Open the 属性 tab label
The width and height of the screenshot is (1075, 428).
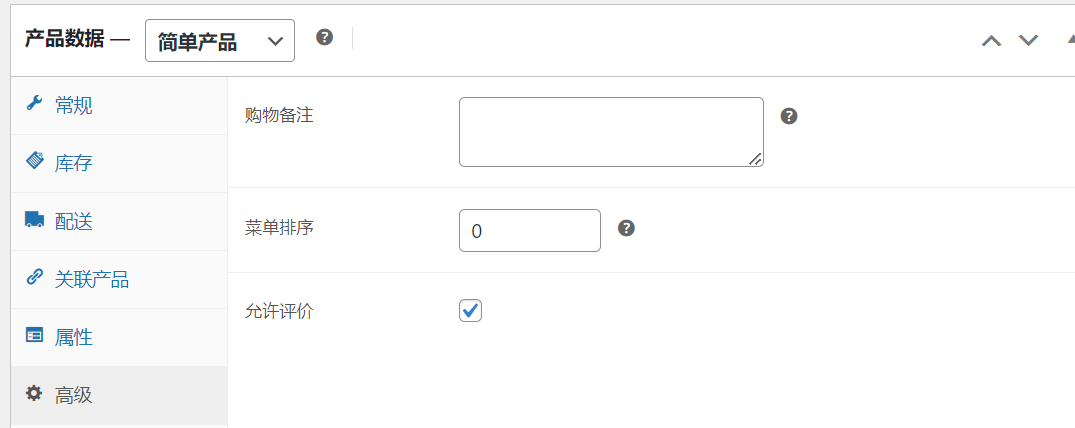click(x=73, y=337)
